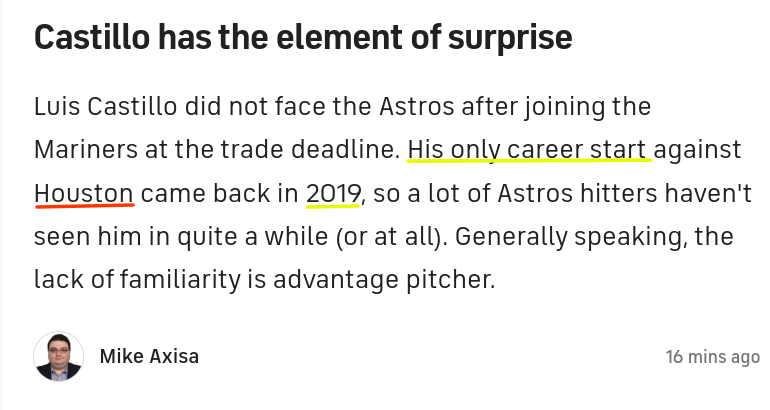Screen dimensions: 770x410
Task: Click Mike Axisa's profile photo
Action: tap(58, 356)
